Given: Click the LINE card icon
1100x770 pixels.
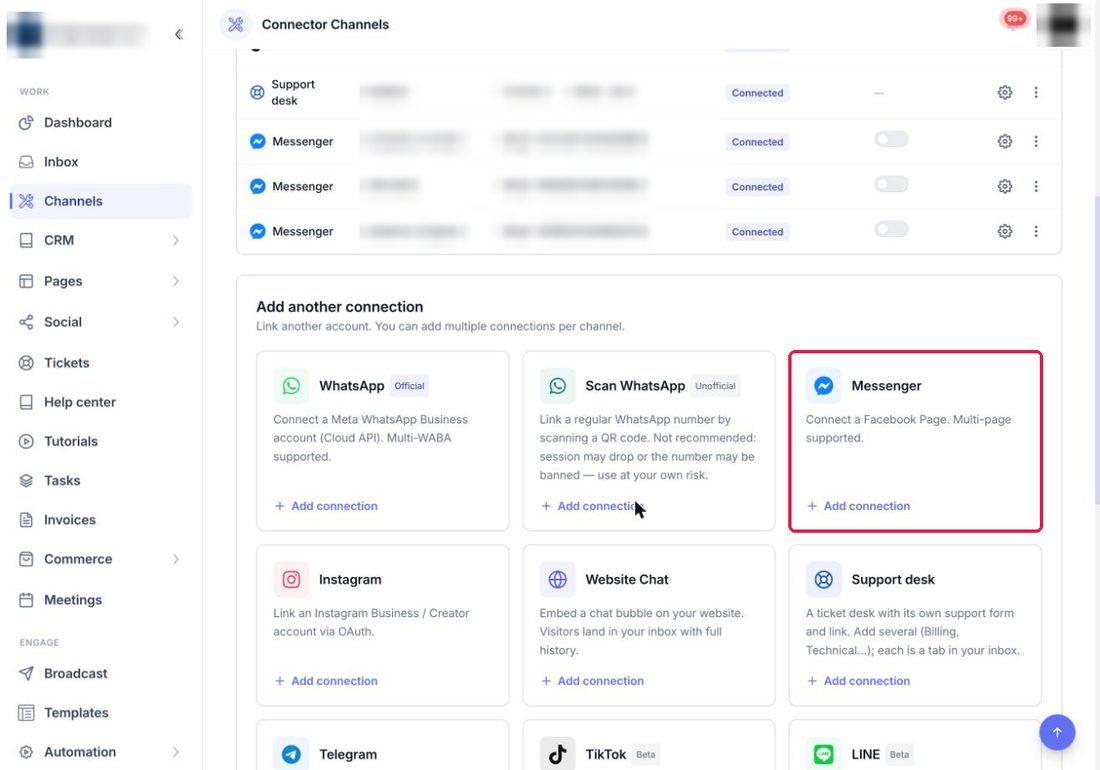Looking at the screenshot, I should (824, 754).
